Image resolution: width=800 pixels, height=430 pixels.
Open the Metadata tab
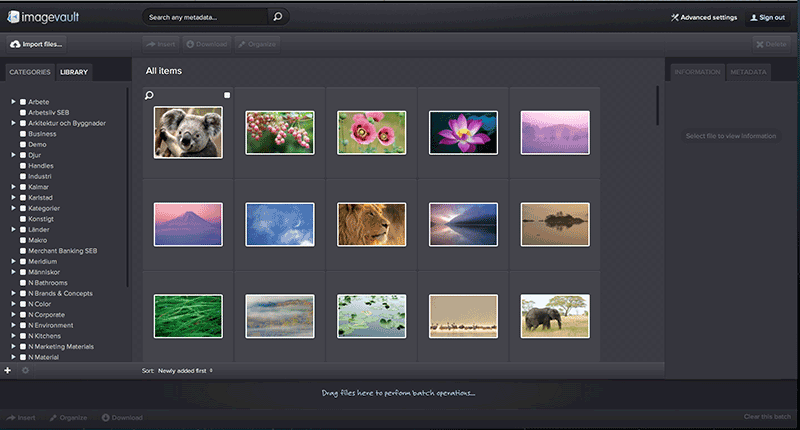(748, 72)
